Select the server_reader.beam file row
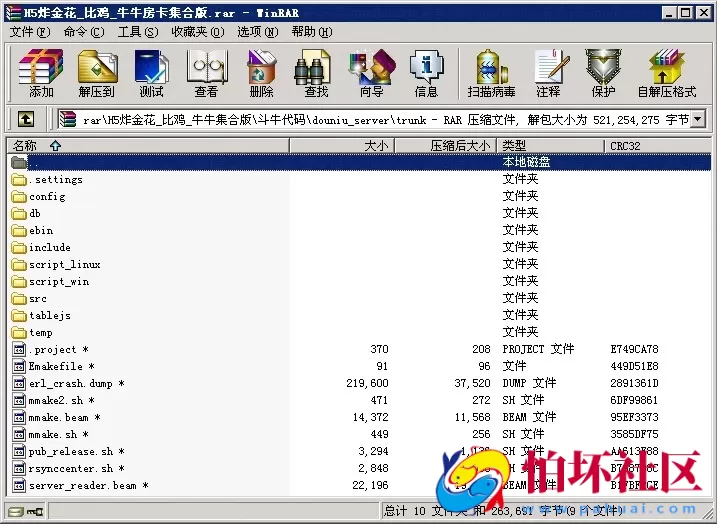The width and height of the screenshot is (717, 524). [x=359, y=485]
